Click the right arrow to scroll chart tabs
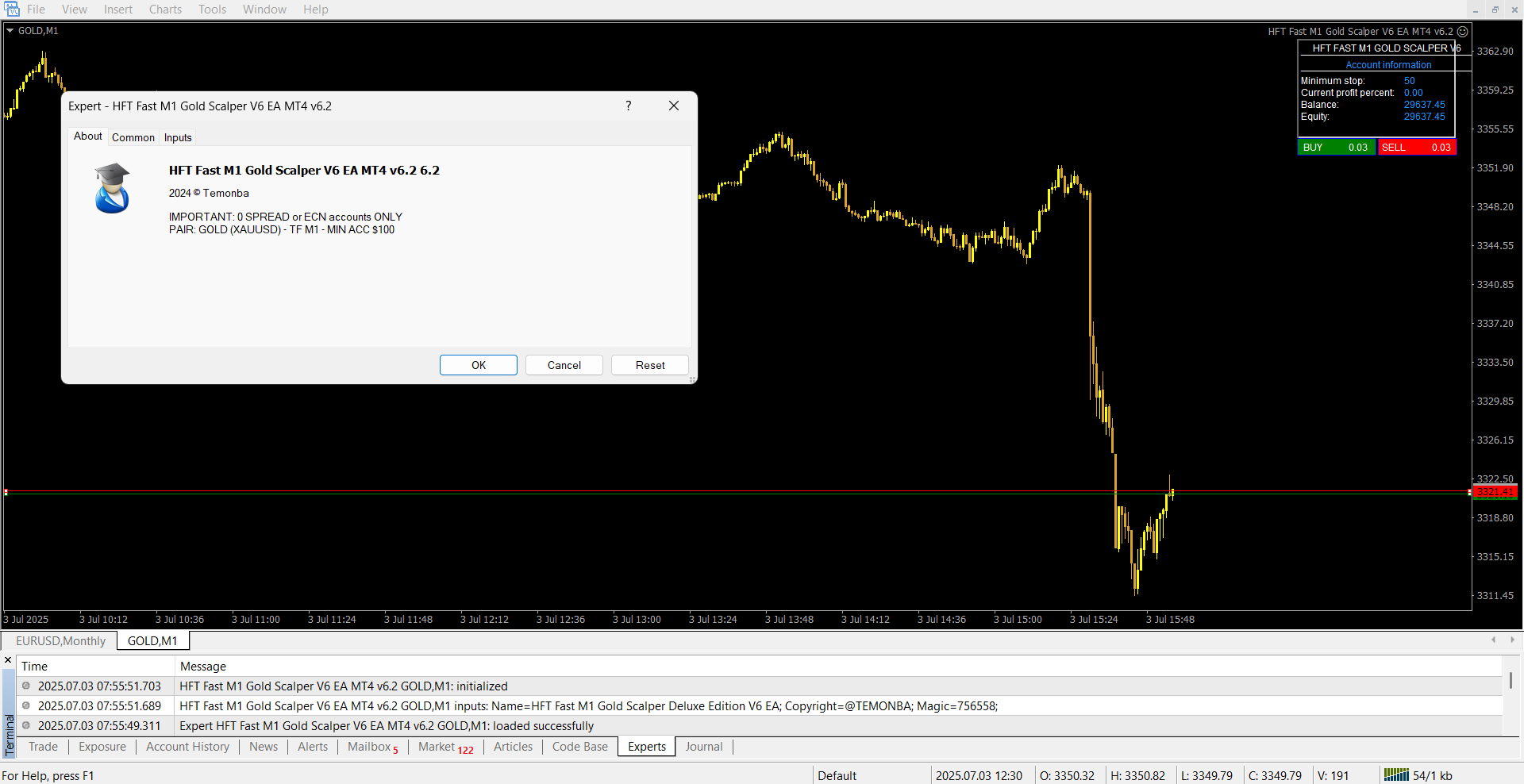The height and width of the screenshot is (784, 1524). pos(1512,640)
